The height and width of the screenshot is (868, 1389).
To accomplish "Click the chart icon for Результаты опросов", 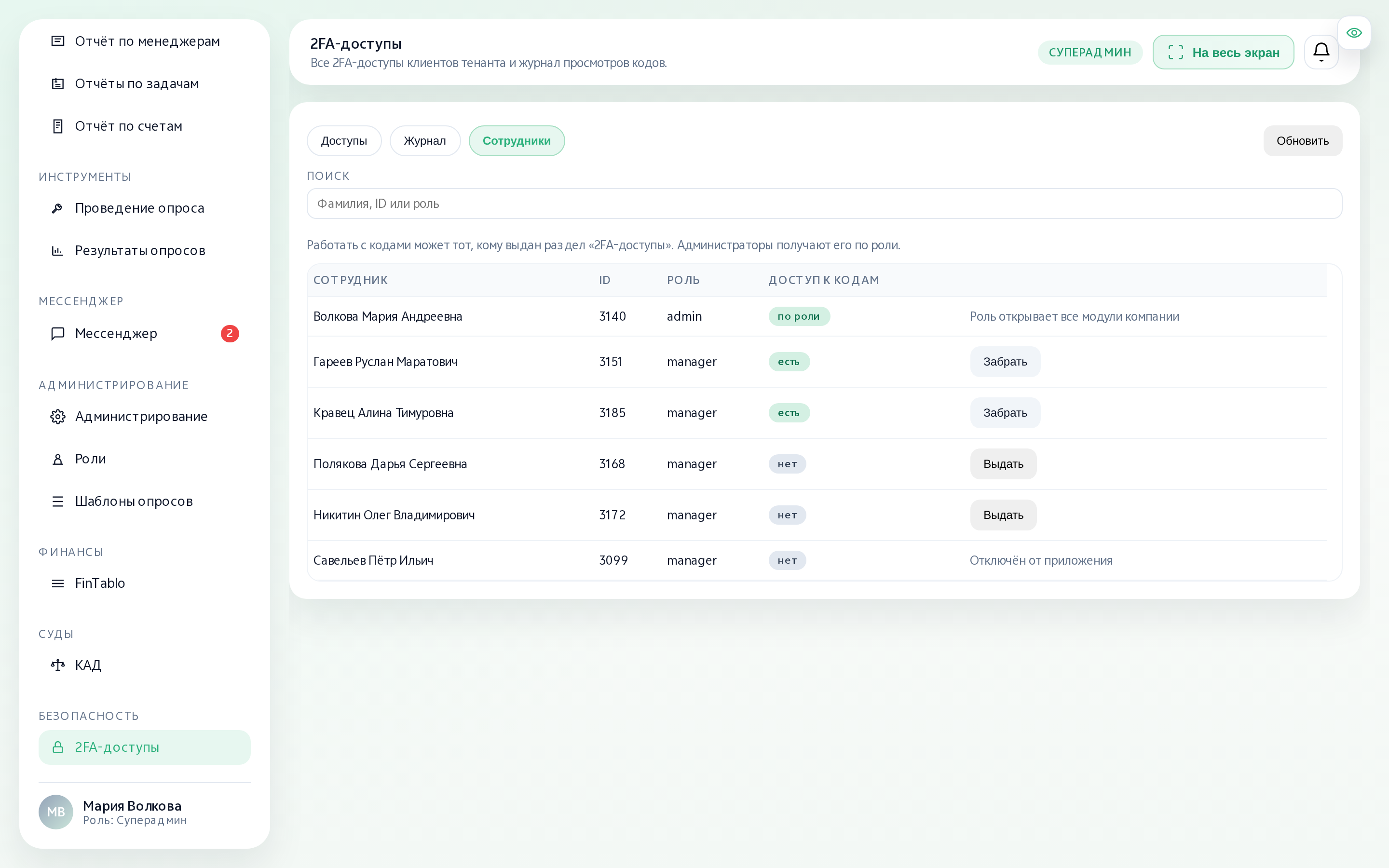I will [58, 250].
